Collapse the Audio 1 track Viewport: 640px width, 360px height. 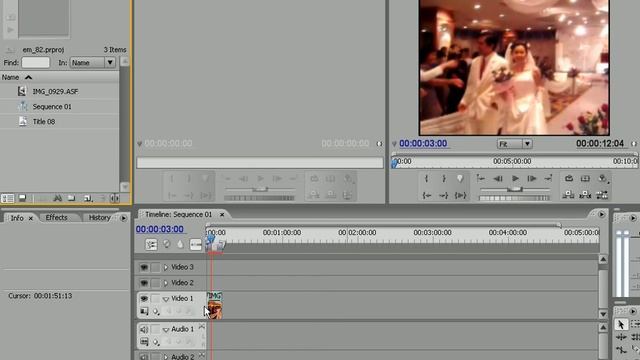point(166,329)
